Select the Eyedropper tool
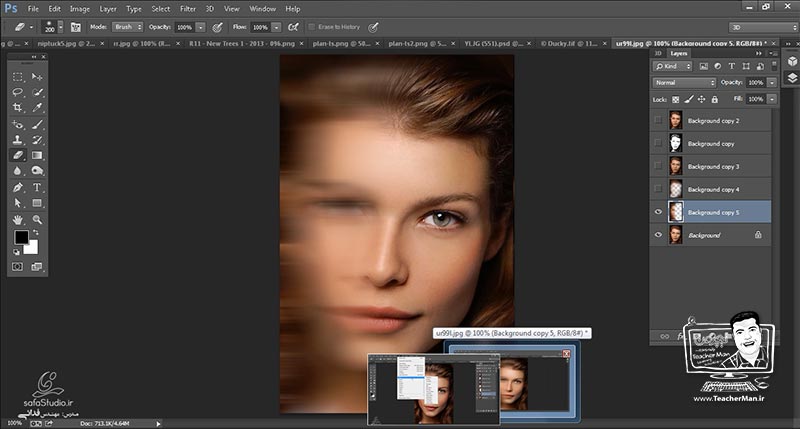This screenshot has height=429, width=800. (37, 108)
